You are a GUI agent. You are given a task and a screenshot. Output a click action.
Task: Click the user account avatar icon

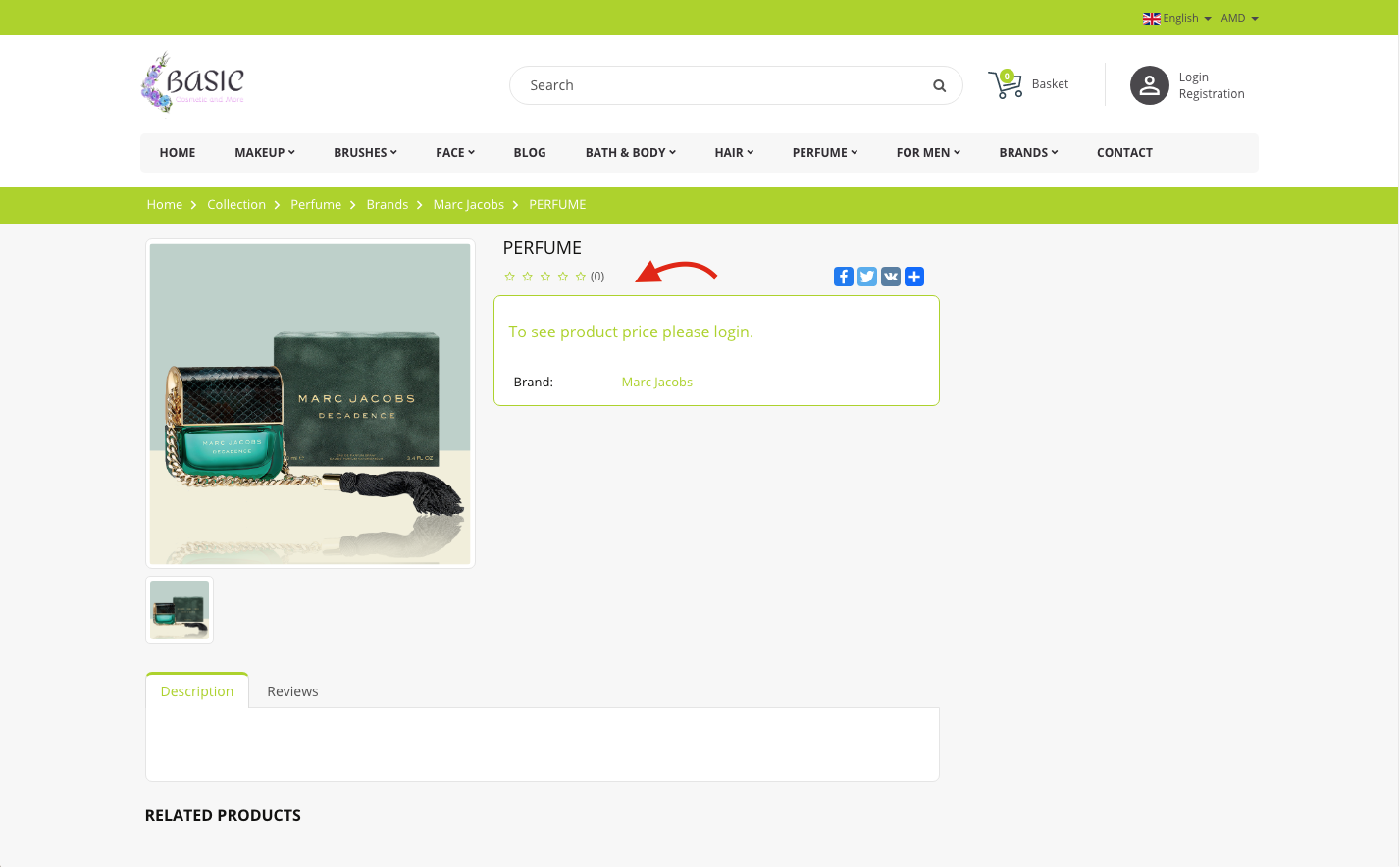tap(1149, 85)
